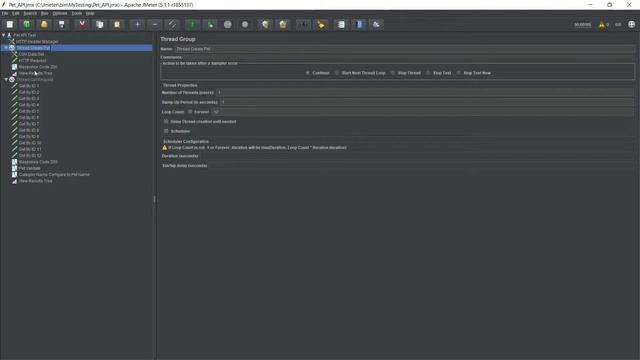Click the Paste clipboard toolbar icon

[x=117, y=24]
